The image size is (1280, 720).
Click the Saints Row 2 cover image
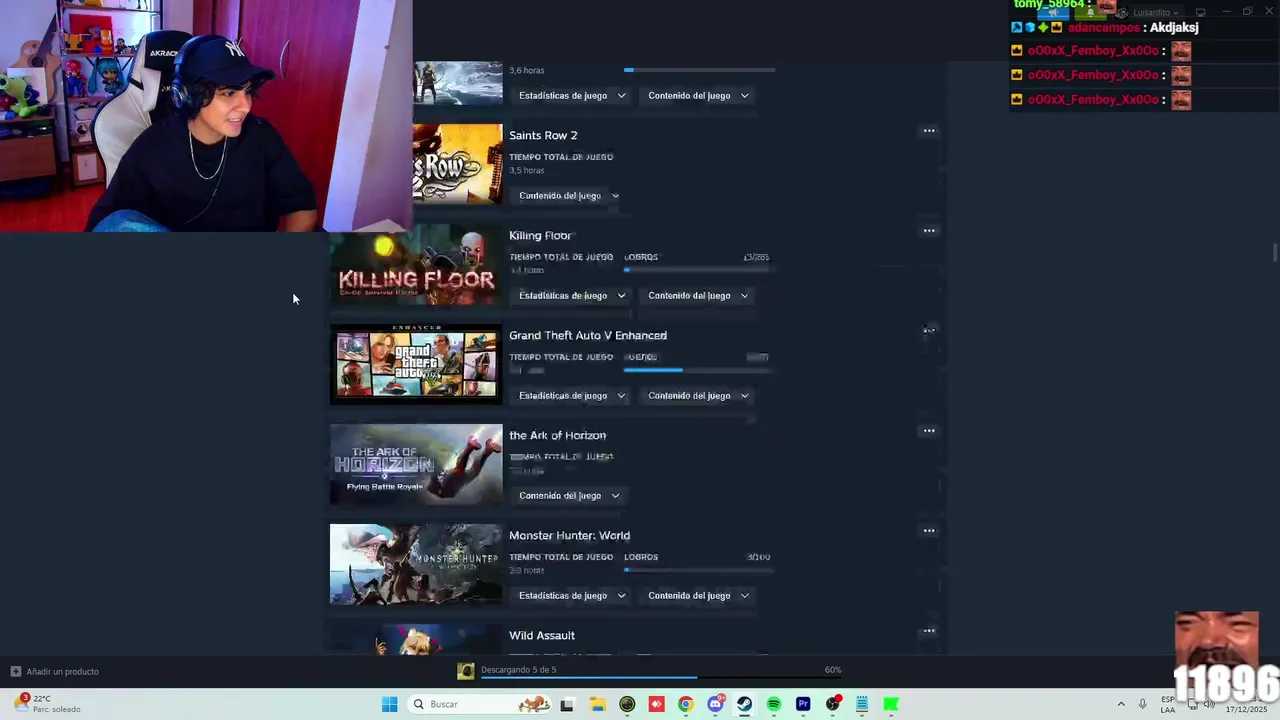458,164
